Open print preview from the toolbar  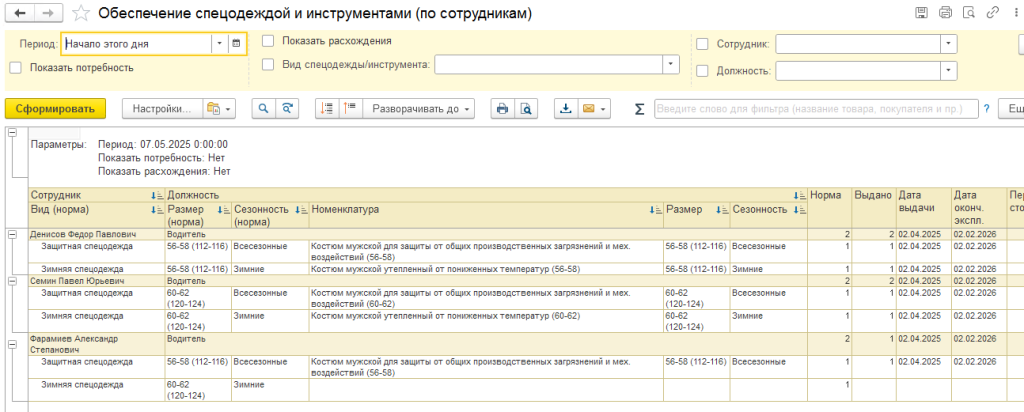coord(524,109)
